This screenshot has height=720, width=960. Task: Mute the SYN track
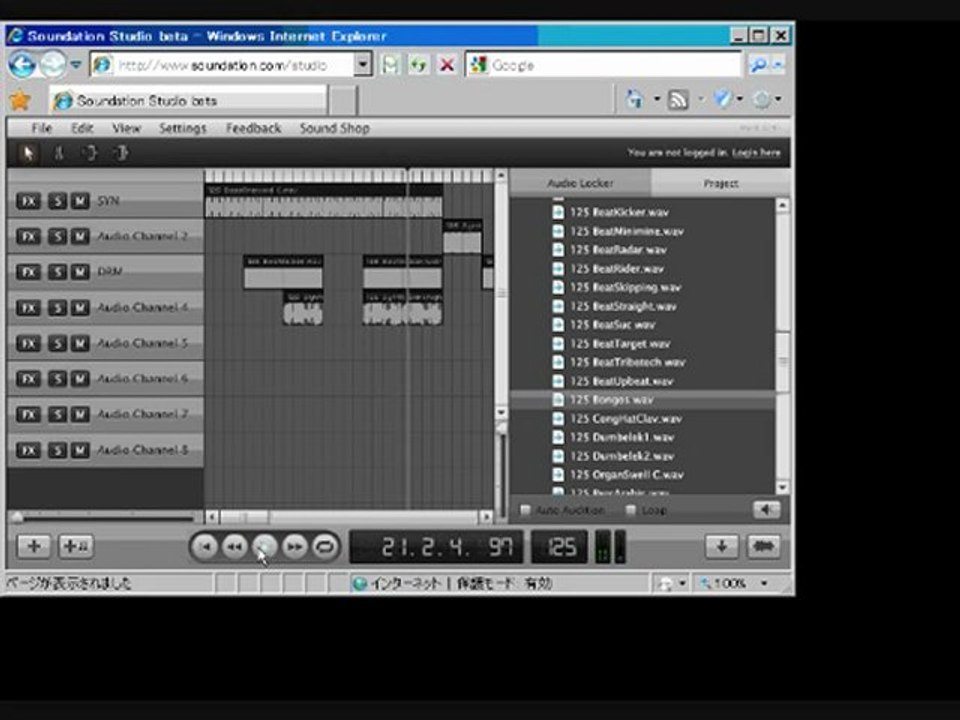coord(80,201)
